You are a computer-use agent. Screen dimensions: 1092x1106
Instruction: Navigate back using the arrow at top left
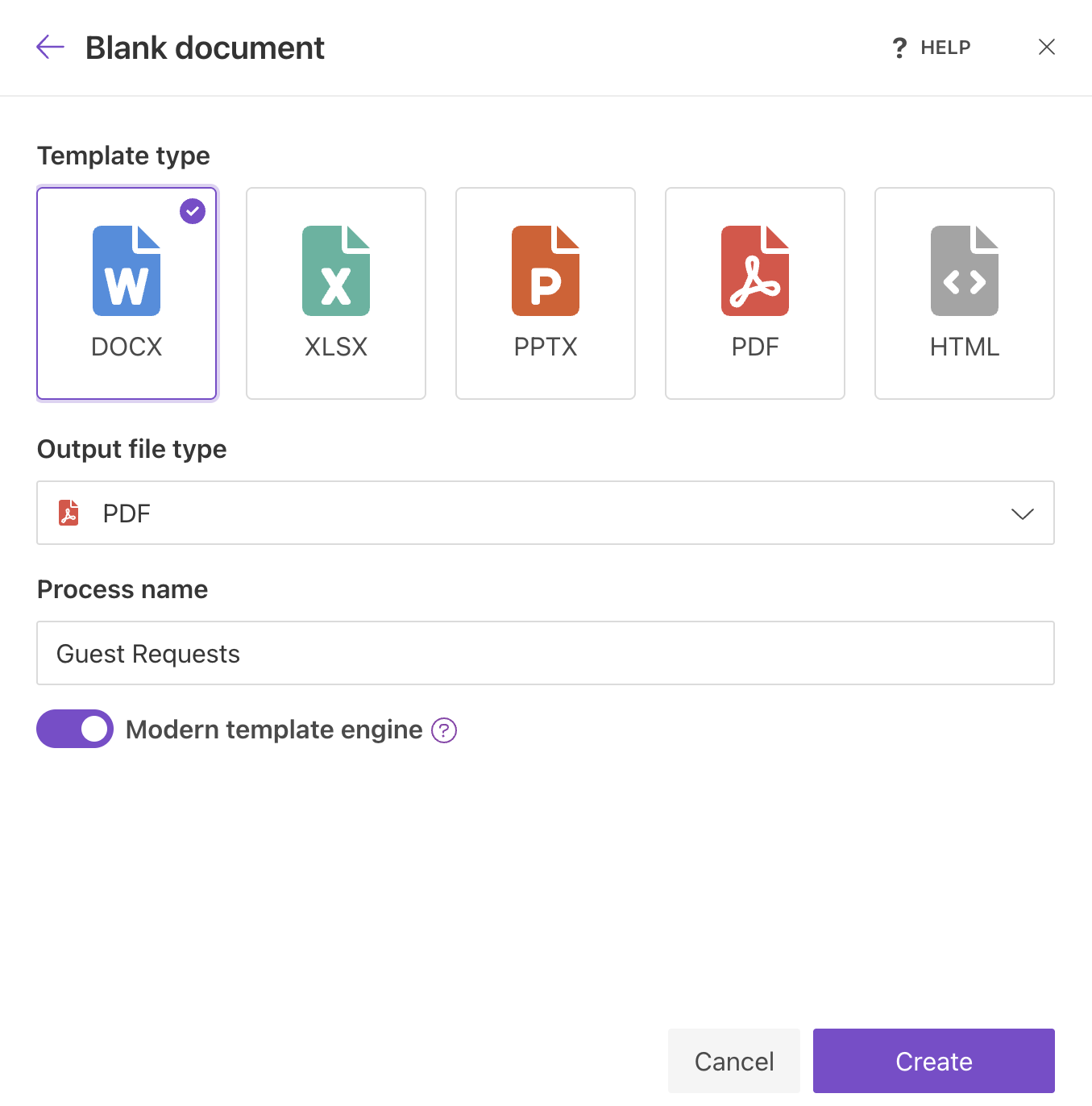[x=50, y=47]
